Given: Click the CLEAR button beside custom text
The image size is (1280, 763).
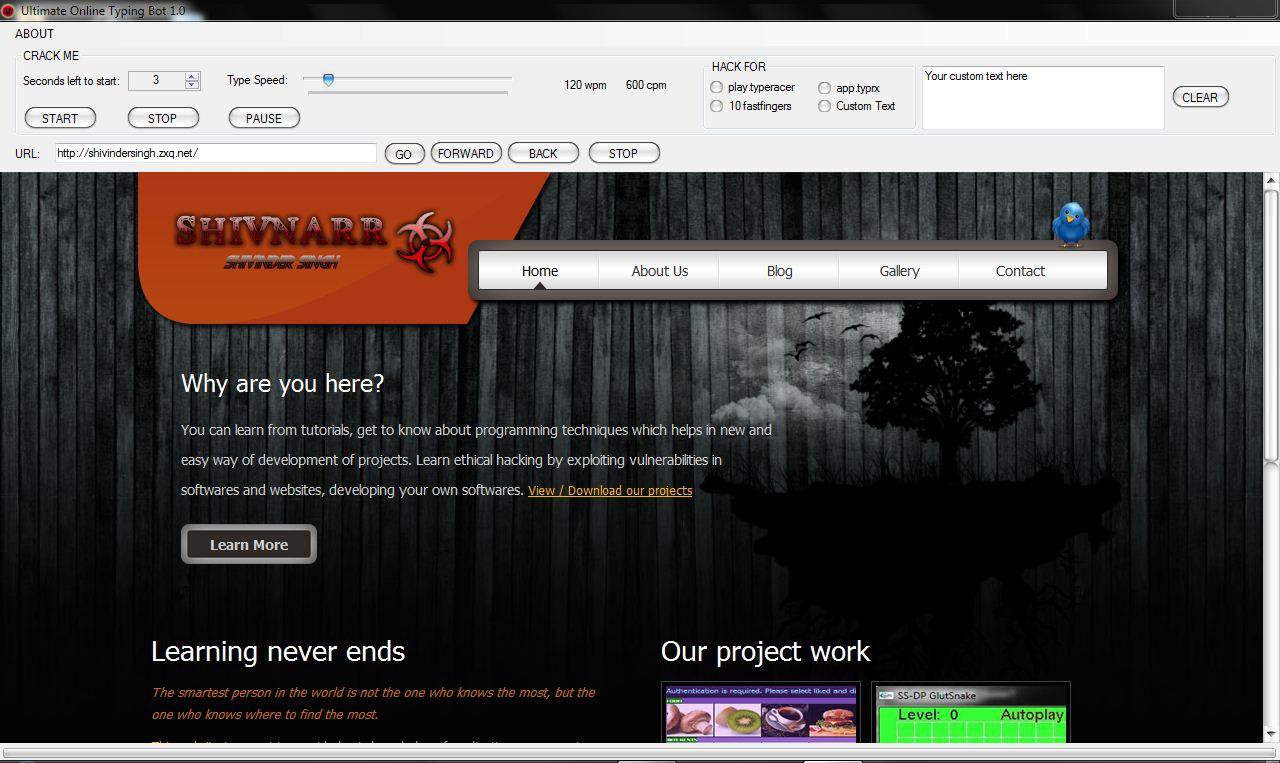Looking at the screenshot, I should click(1200, 97).
